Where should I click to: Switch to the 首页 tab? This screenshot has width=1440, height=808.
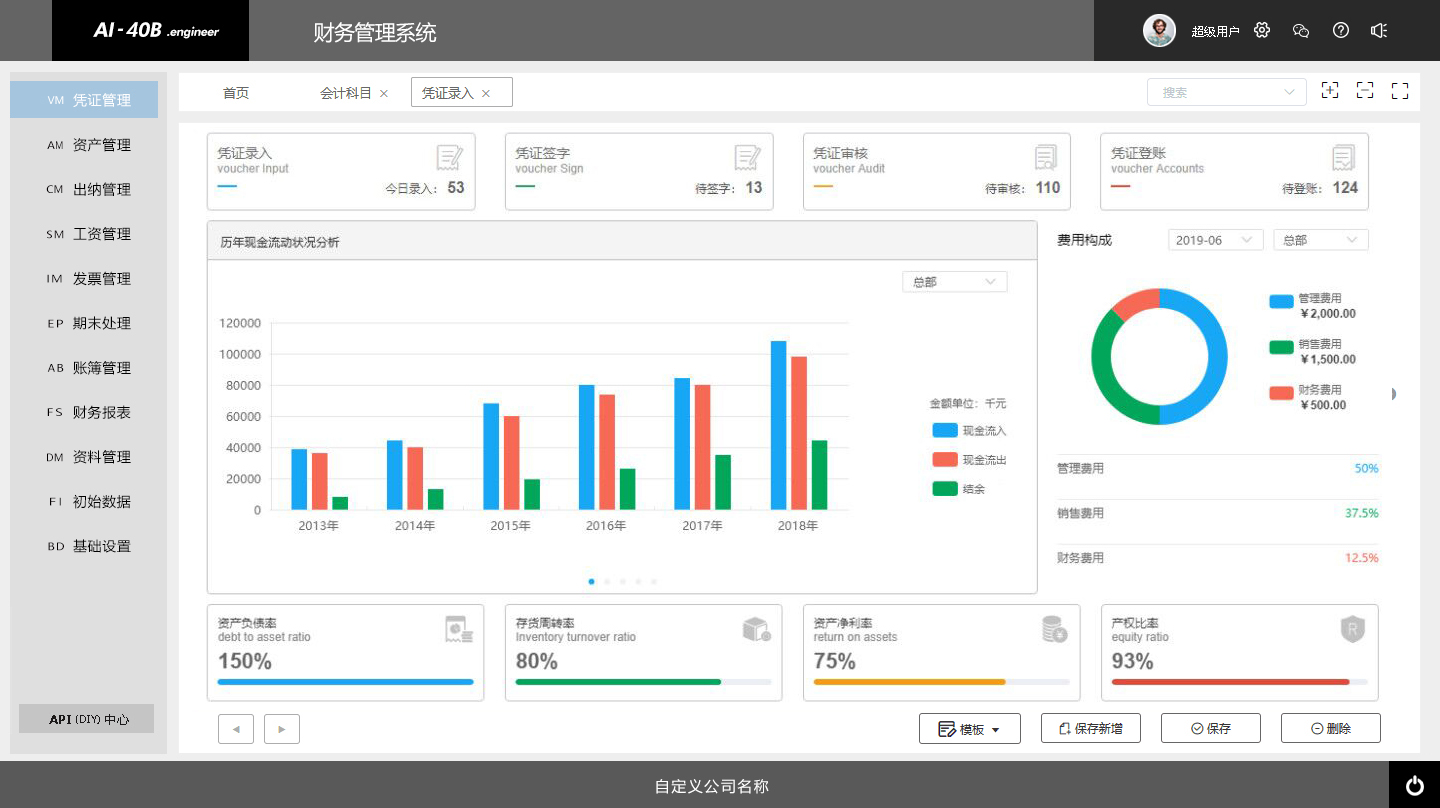tap(236, 93)
